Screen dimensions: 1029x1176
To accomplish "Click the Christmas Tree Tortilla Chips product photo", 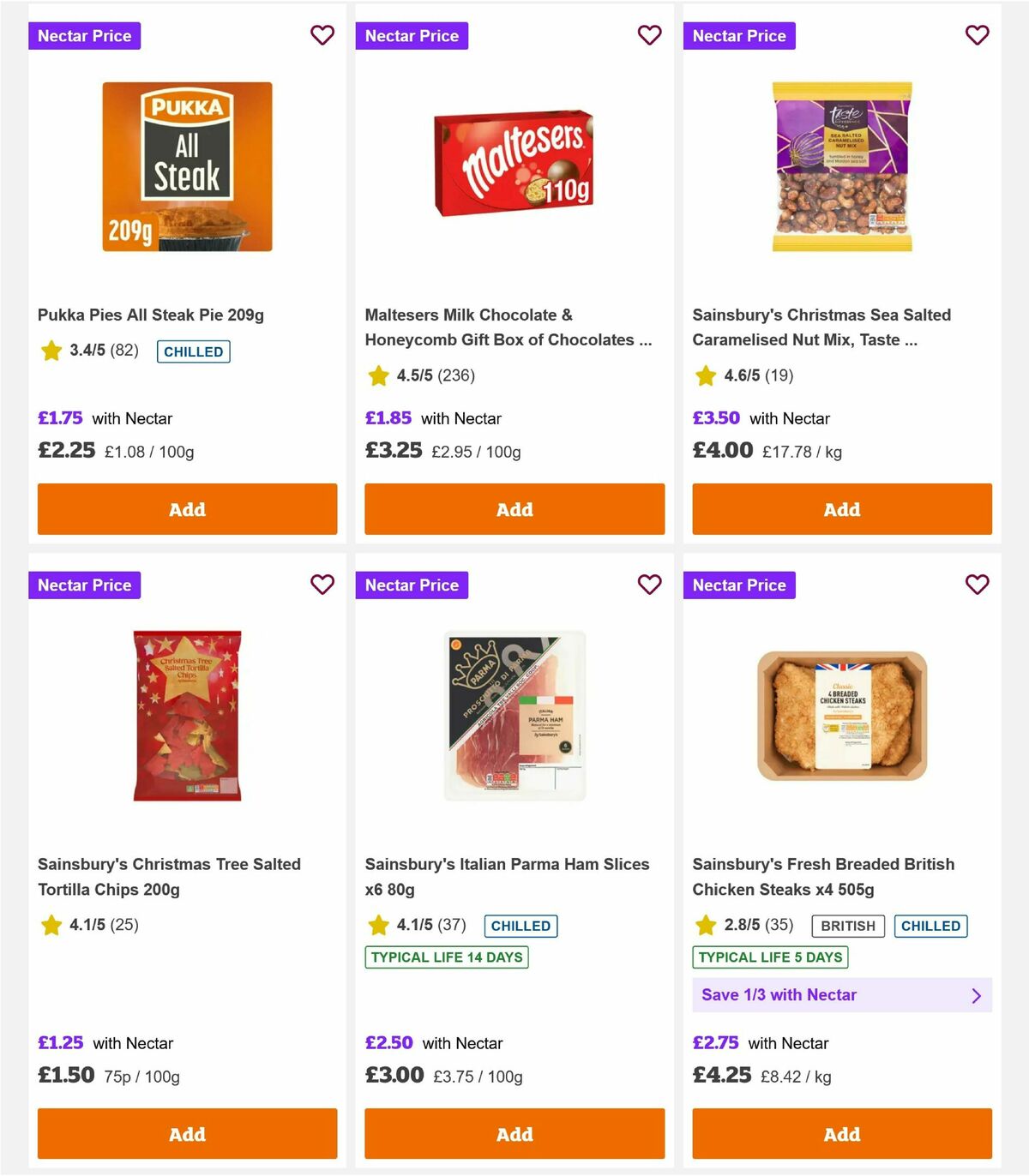I will click(185, 718).
